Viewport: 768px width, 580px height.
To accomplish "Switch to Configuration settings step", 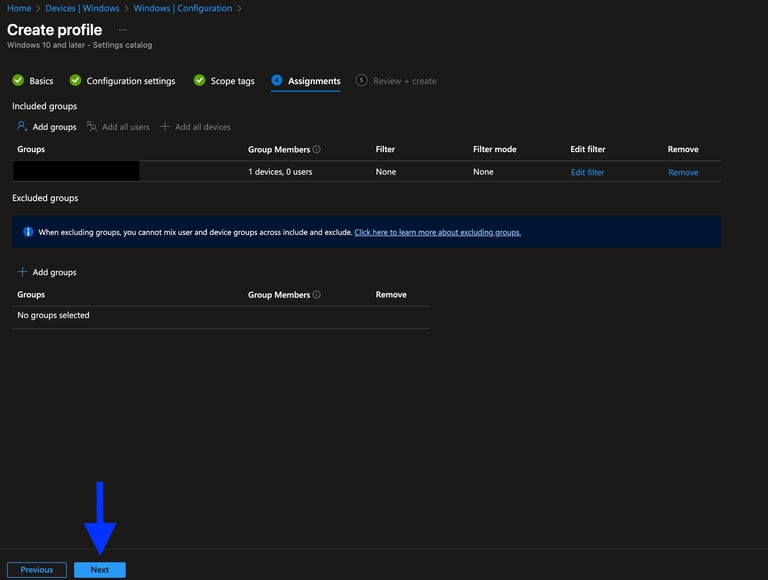I will tap(130, 81).
